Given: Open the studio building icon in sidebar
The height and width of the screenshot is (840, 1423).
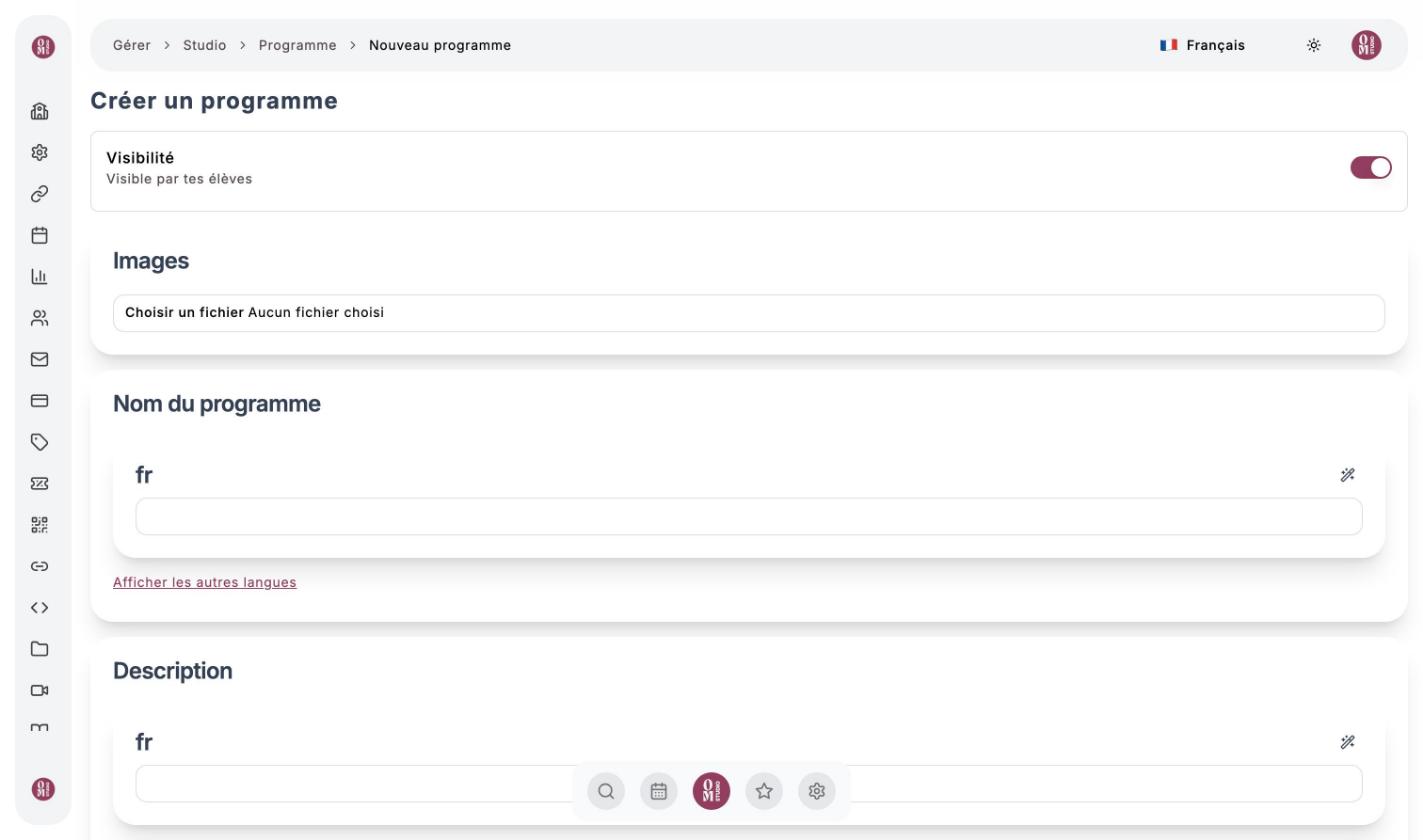Looking at the screenshot, I should point(40,111).
